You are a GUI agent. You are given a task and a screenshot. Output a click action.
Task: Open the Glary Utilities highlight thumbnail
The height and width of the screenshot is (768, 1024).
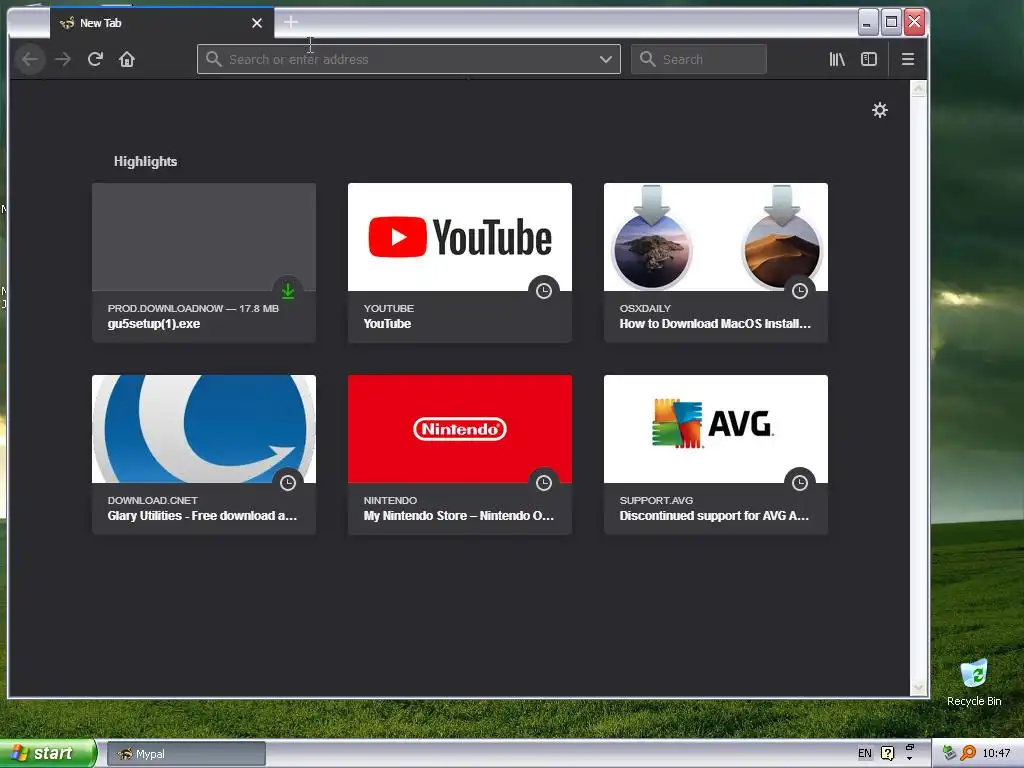(x=204, y=429)
